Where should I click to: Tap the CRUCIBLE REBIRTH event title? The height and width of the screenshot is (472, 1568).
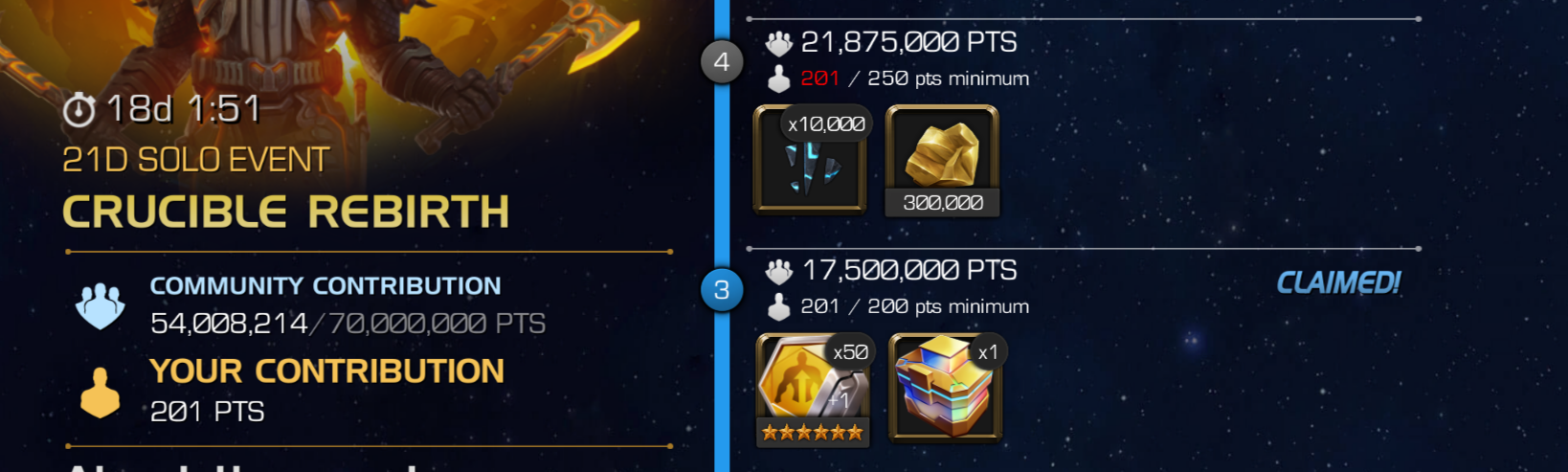[x=286, y=213]
